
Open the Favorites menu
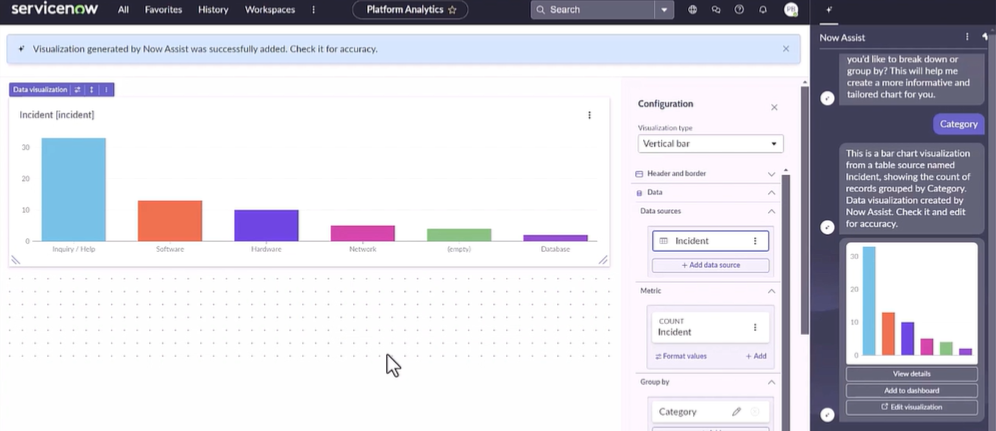coord(163,10)
